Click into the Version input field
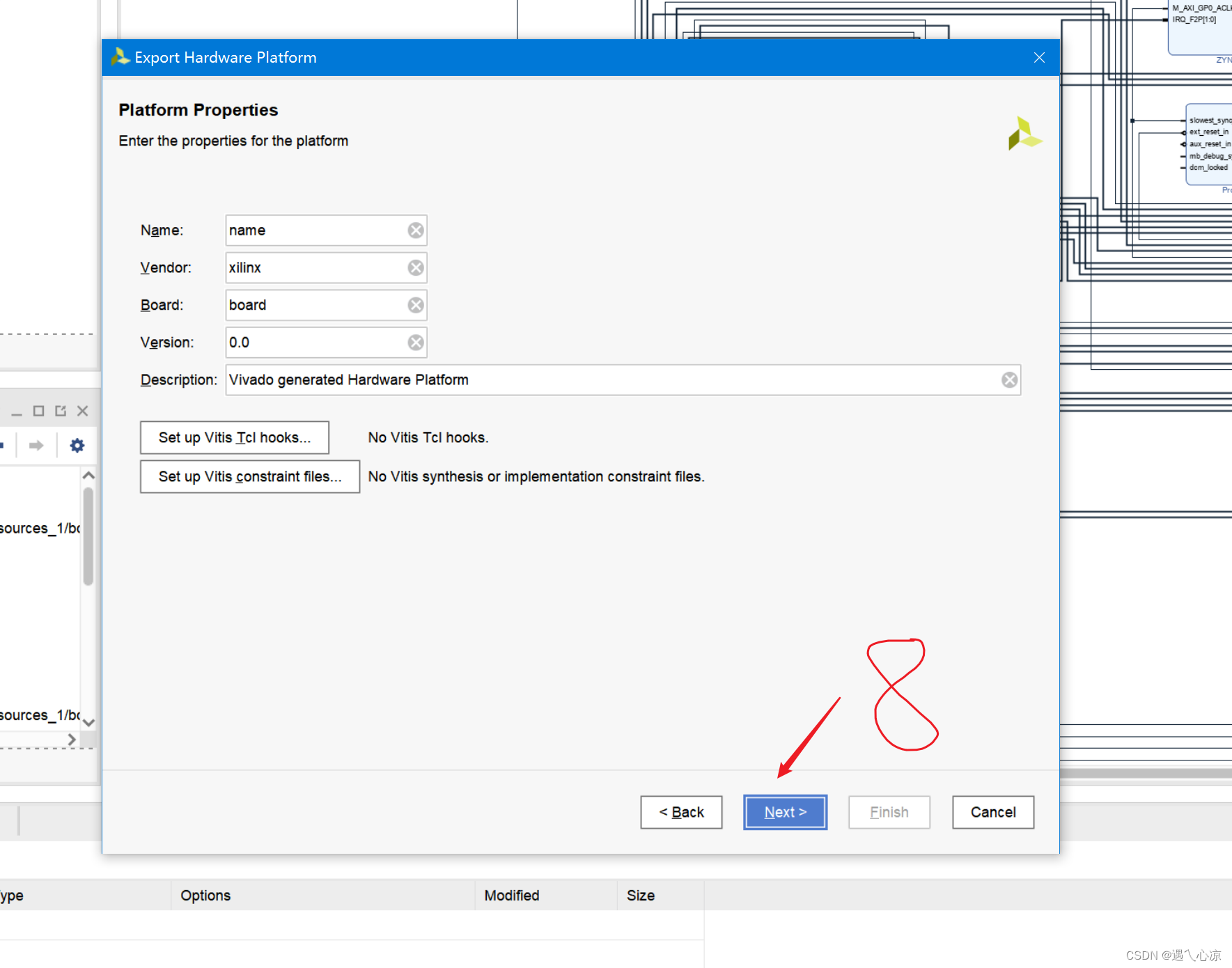The width and height of the screenshot is (1232, 968). coord(326,343)
